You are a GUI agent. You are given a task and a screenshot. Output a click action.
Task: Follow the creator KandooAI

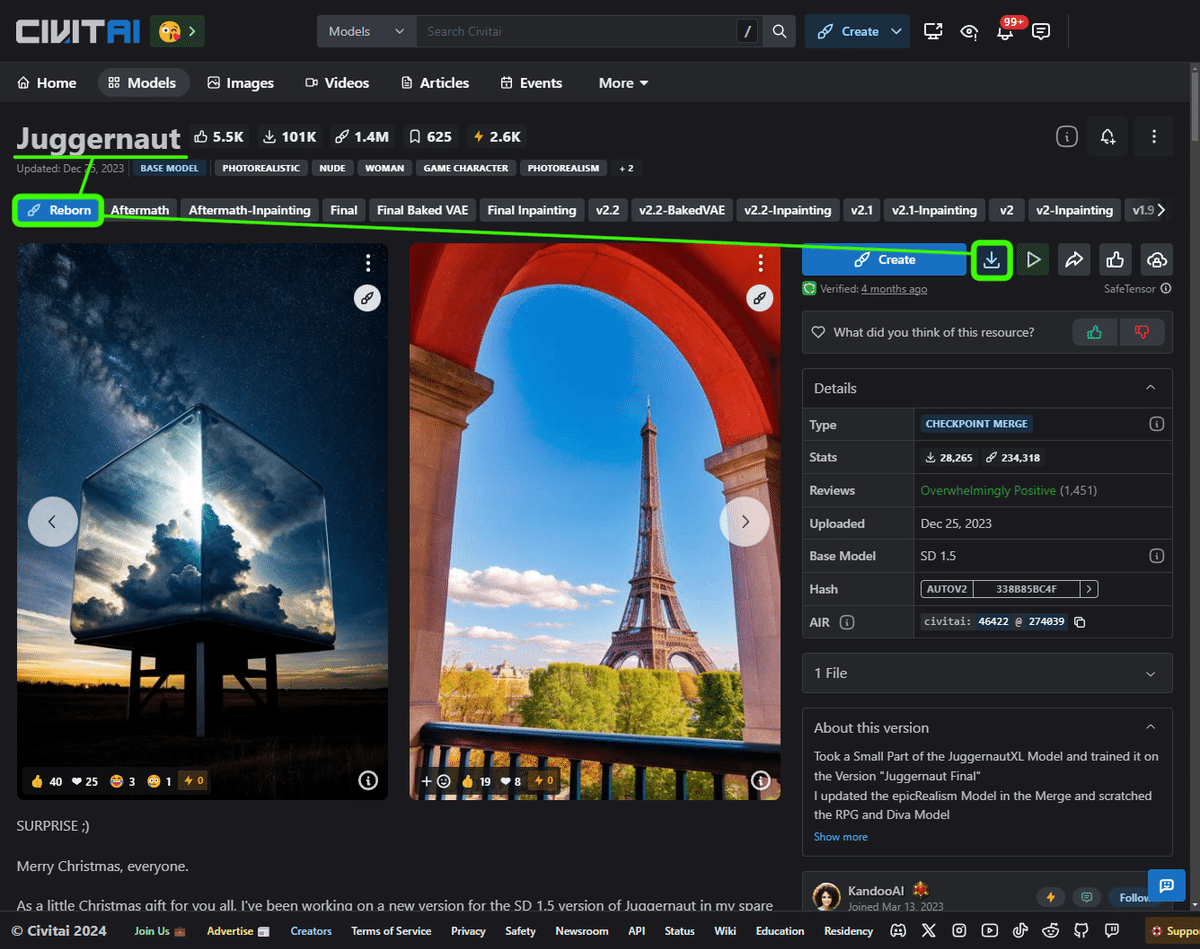[1134, 897]
